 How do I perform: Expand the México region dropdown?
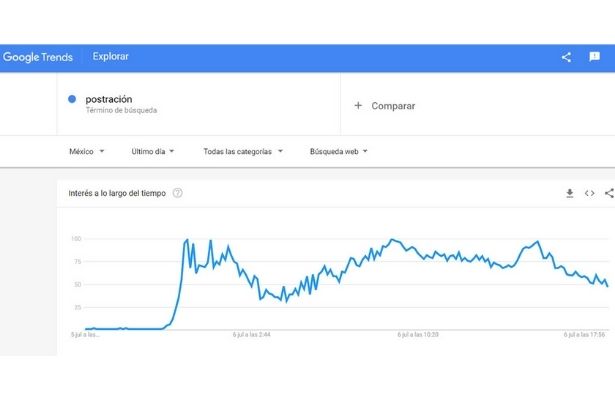(x=87, y=151)
